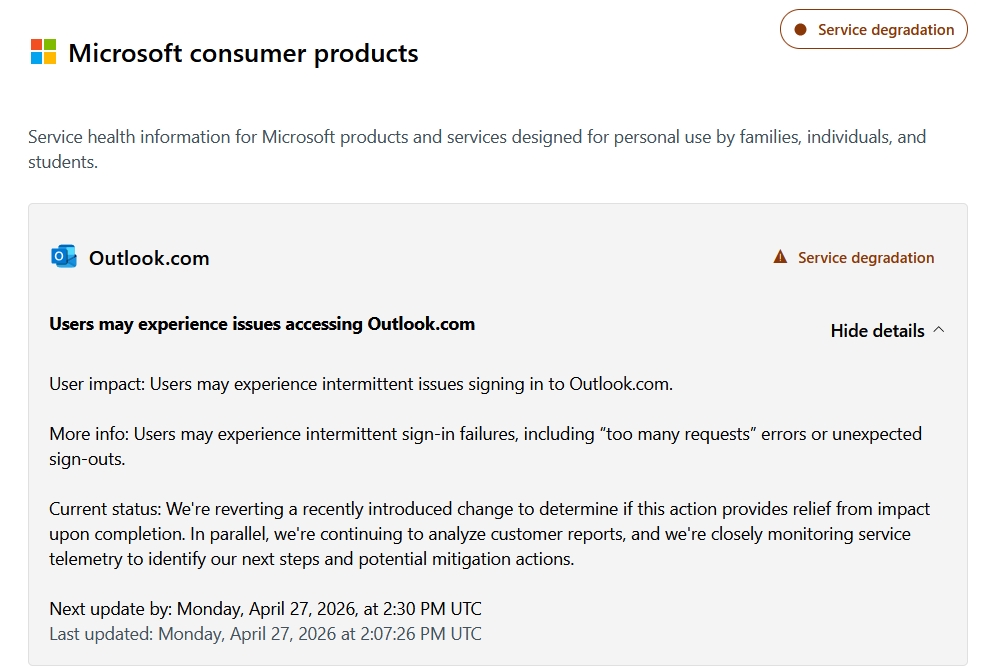Select the Hide details link
Viewport: 981px width, 670px height.
click(877, 331)
